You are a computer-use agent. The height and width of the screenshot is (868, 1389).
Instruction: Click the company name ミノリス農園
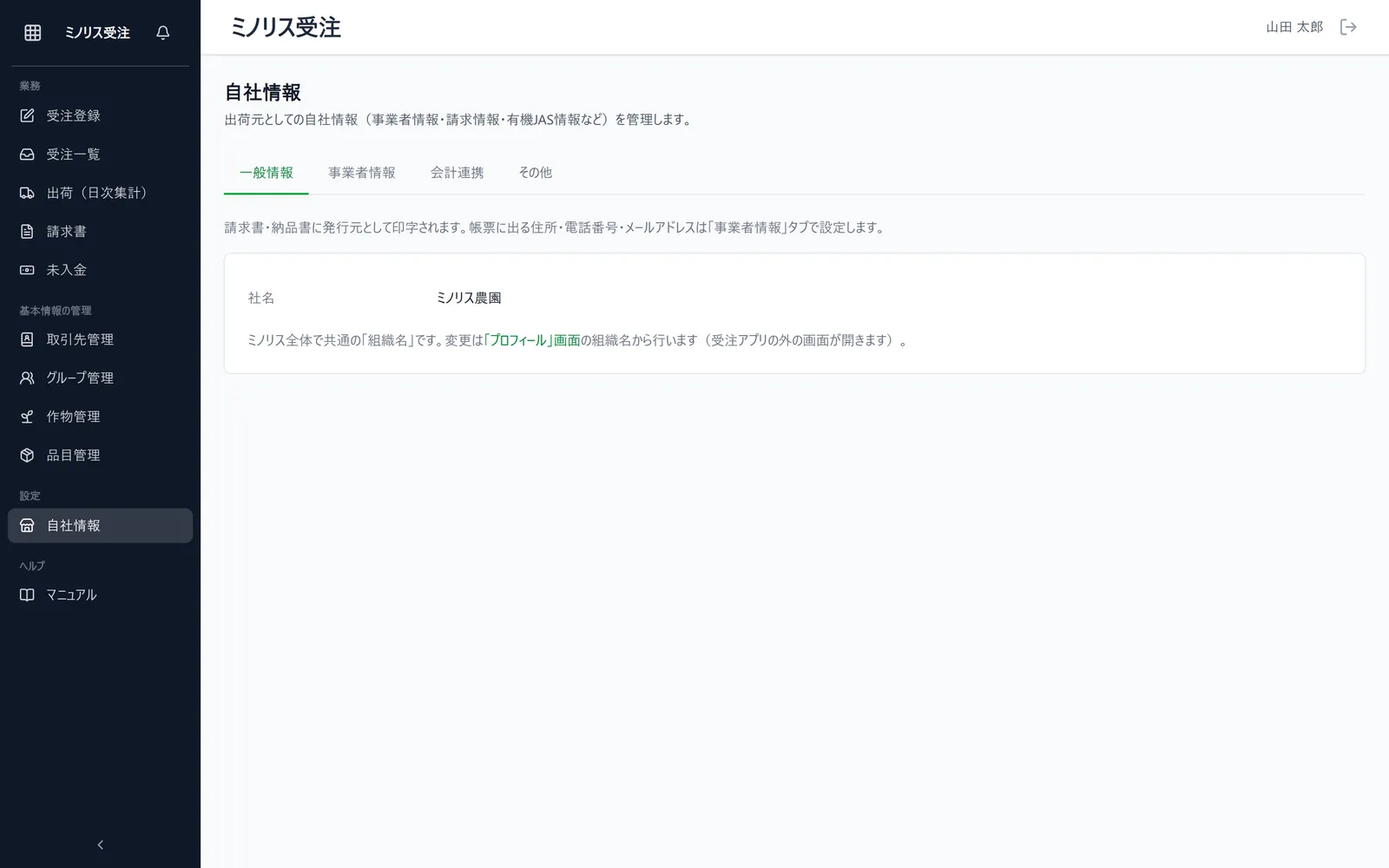tap(469, 298)
